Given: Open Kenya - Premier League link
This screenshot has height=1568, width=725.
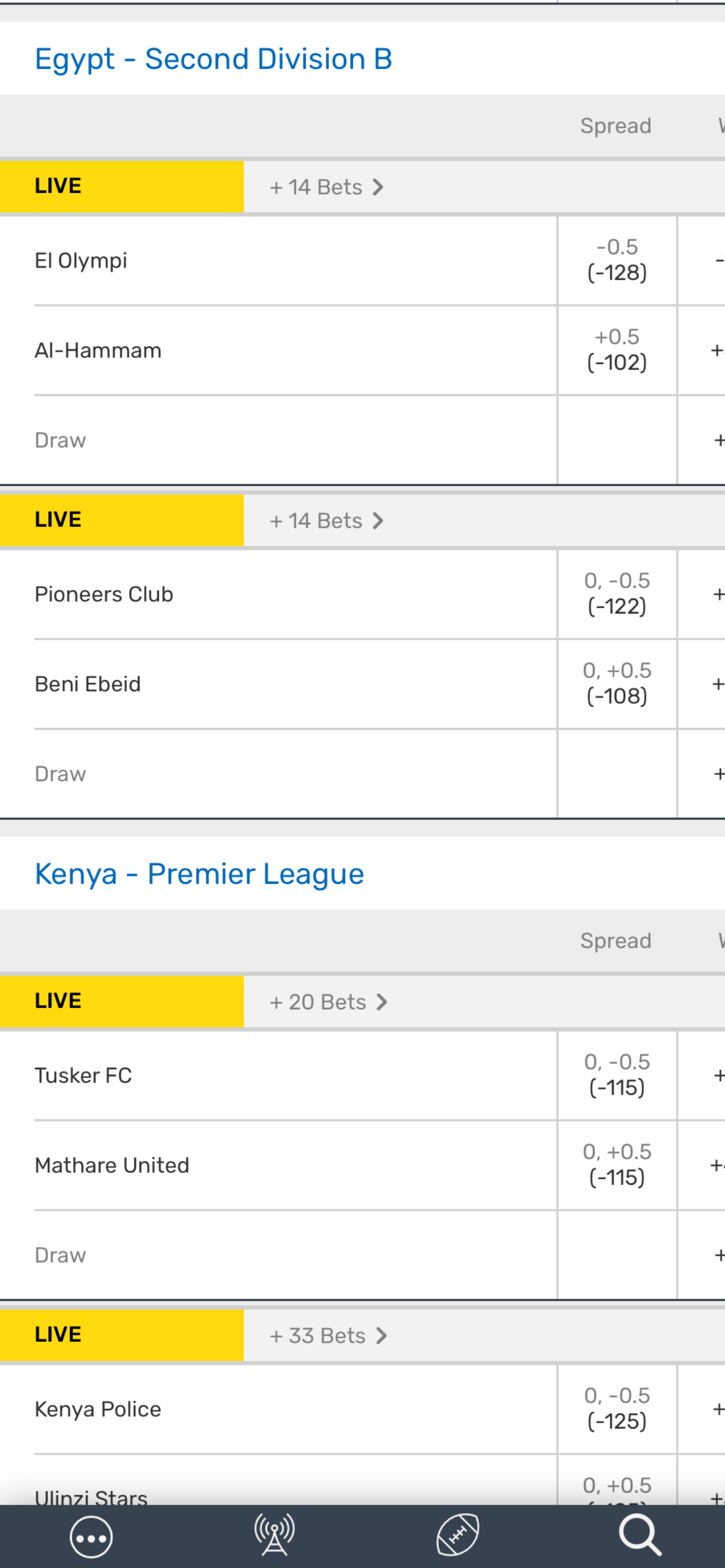Looking at the screenshot, I should [199, 874].
